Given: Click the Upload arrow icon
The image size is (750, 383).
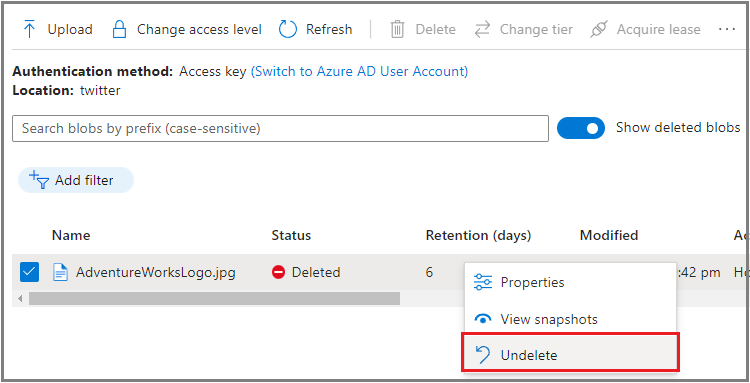Looking at the screenshot, I should [x=30, y=30].
